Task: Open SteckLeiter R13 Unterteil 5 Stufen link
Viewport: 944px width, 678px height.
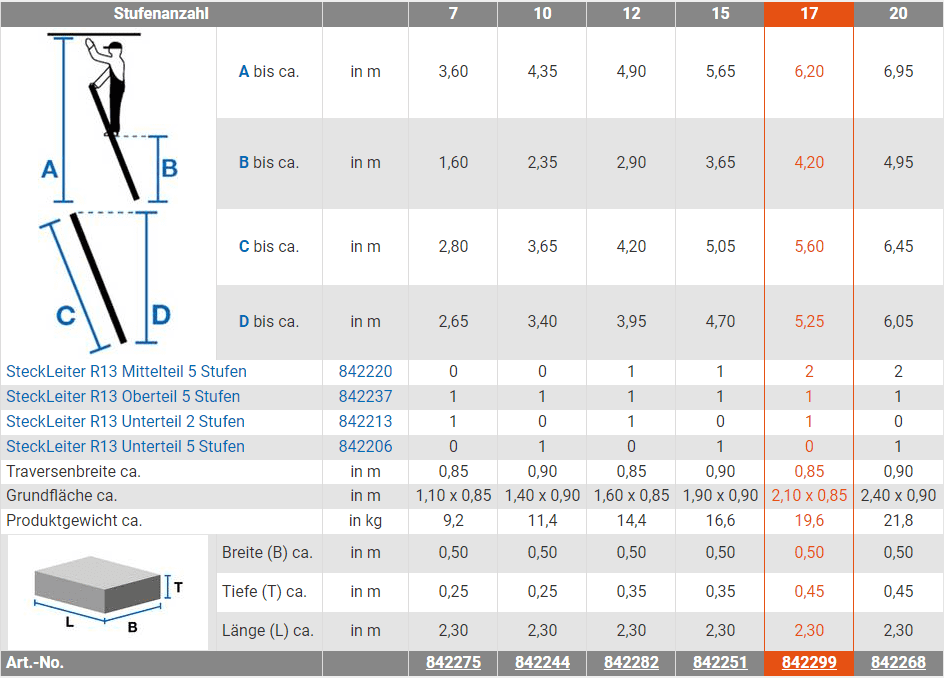Action: tap(125, 447)
